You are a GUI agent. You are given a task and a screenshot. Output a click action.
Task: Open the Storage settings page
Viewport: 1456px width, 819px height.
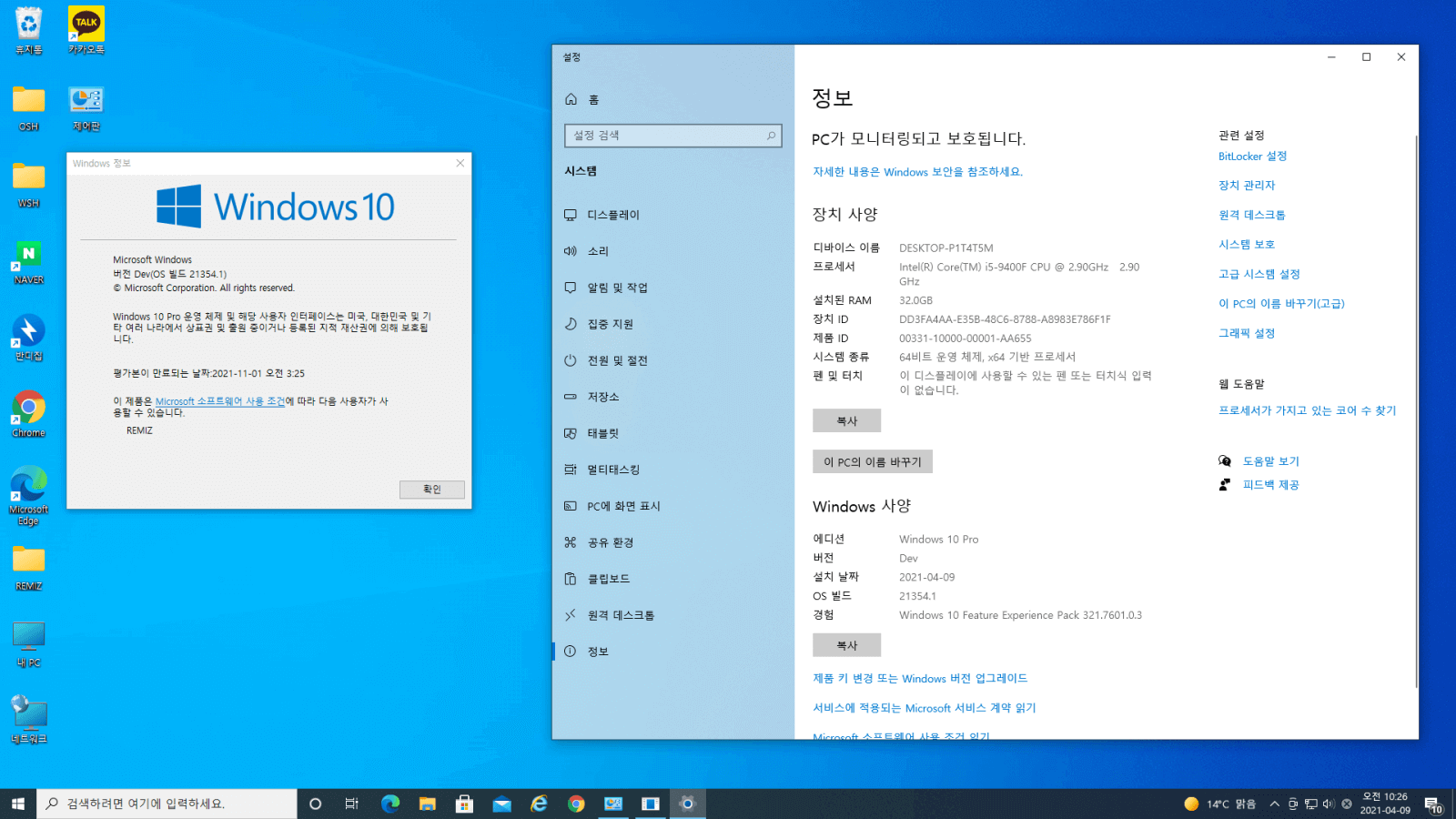point(673,397)
